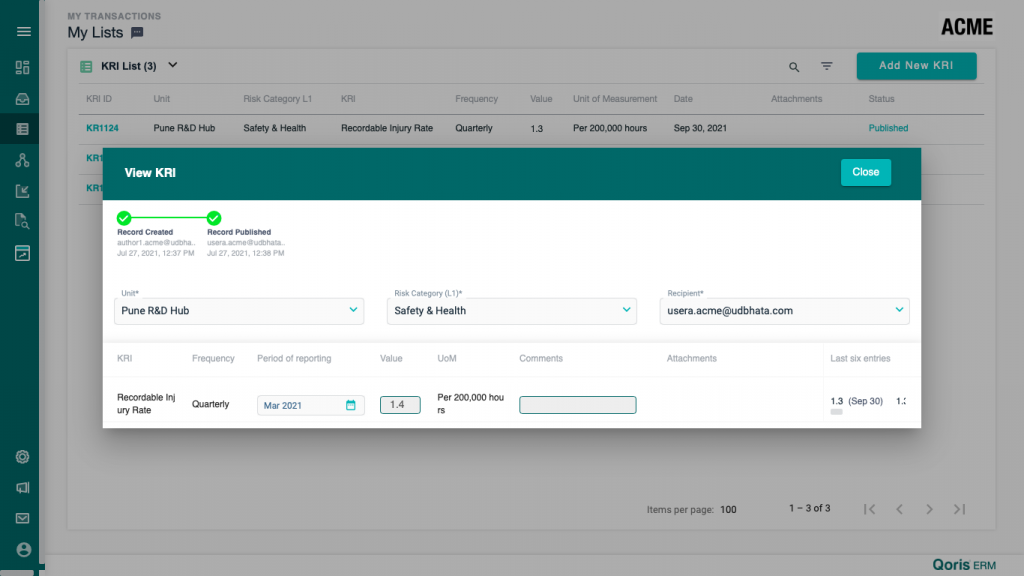The width and height of the screenshot is (1024, 576).
Task: Open calendar picker for Mar 2021
Action: 351,405
